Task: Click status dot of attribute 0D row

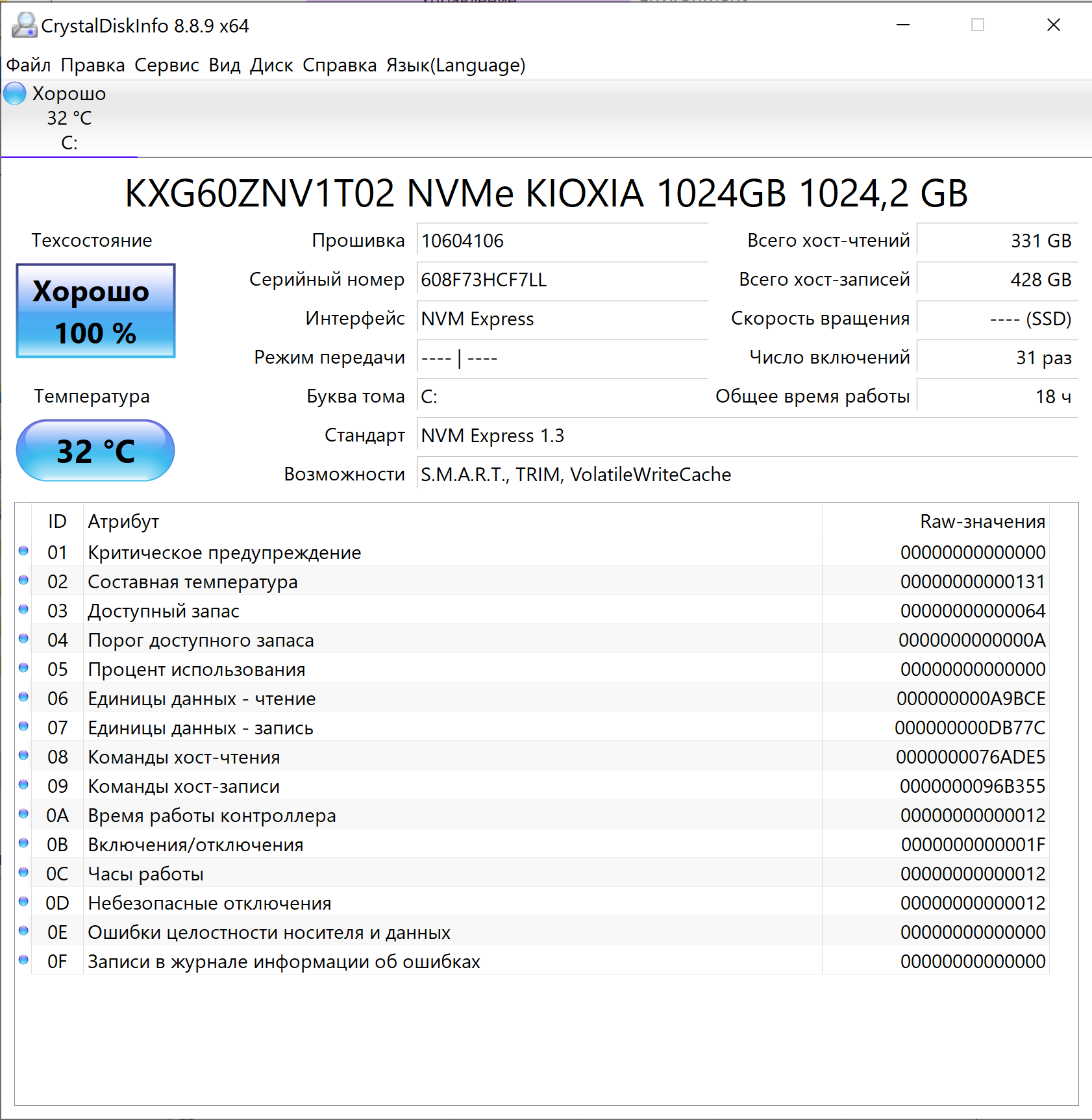Action: tap(23, 901)
